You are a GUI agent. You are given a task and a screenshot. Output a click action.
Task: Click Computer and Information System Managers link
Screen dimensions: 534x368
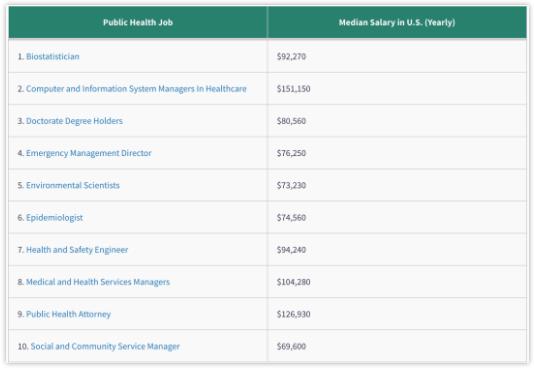(x=136, y=89)
